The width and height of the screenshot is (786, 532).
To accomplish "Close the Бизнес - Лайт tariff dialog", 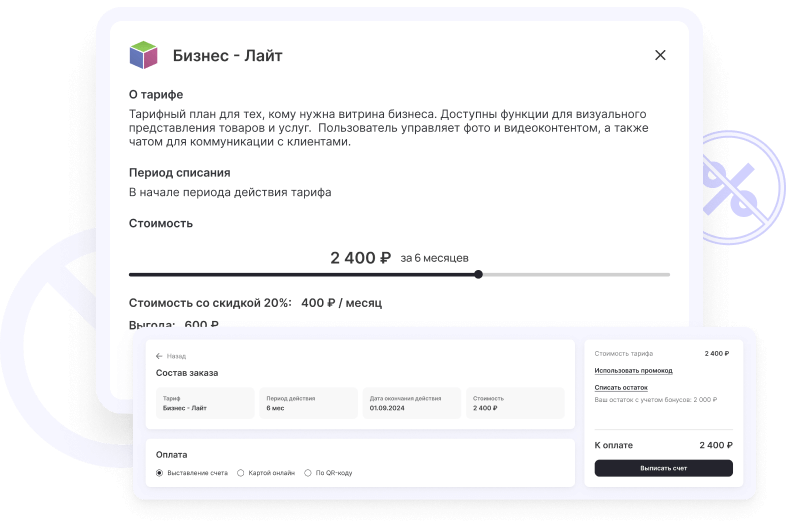I will tap(660, 56).
